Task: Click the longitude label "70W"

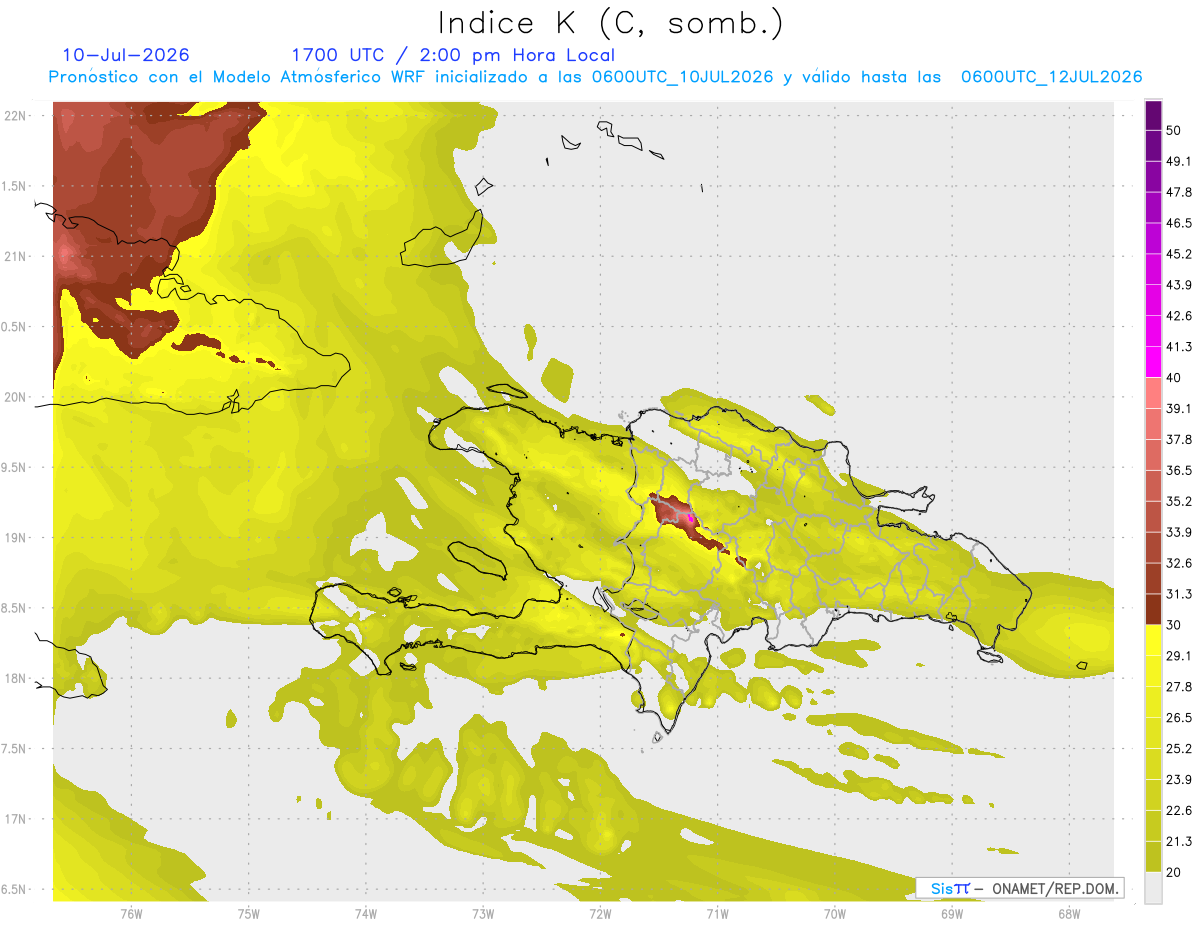Action: [x=834, y=913]
